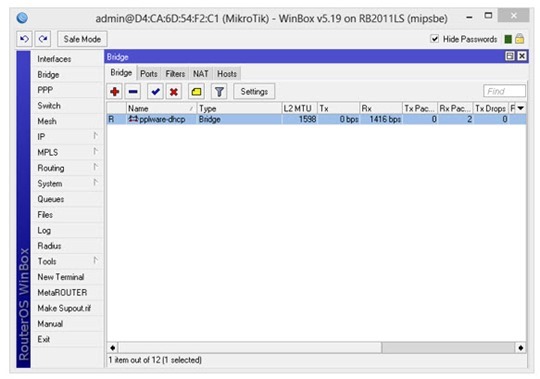The image size is (540, 379).
Task: Click the padlock icon
Action: pyautogui.click(x=520, y=39)
